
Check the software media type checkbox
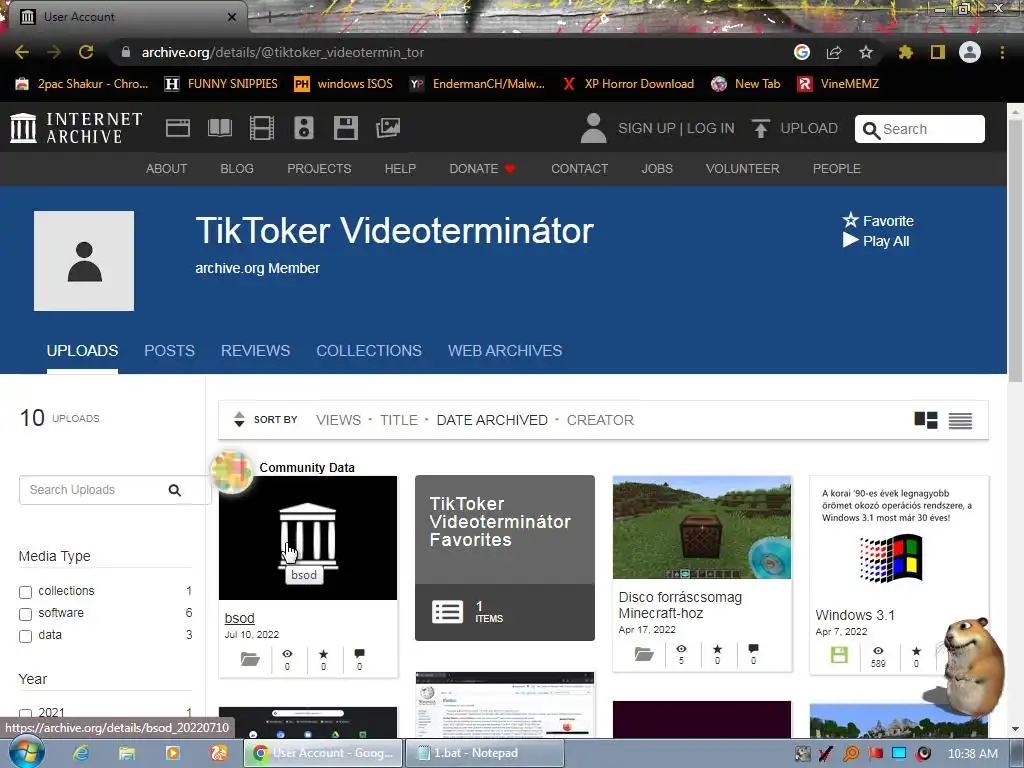coord(25,615)
